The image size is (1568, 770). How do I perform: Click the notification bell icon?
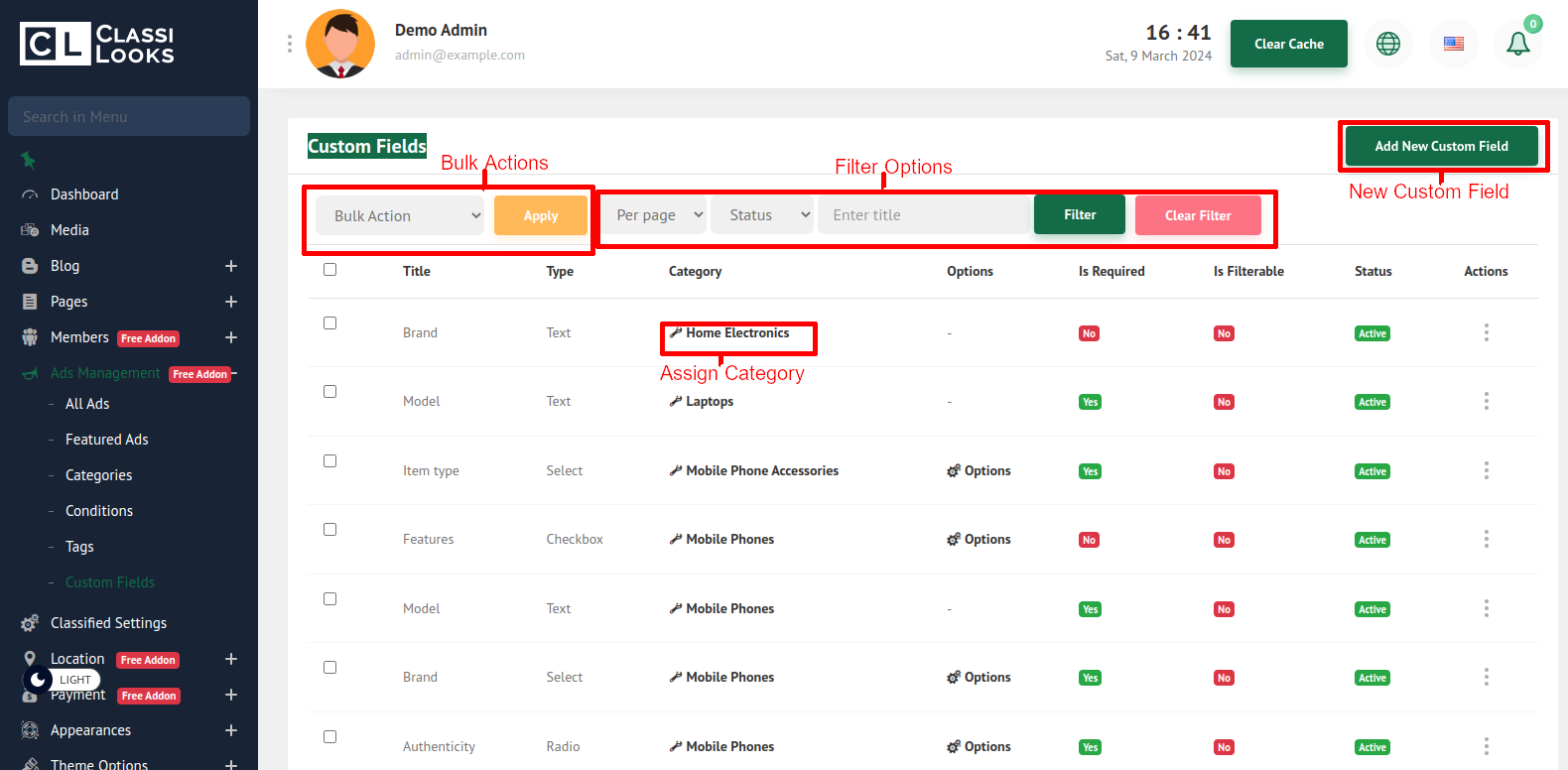click(x=1517, y=44)
